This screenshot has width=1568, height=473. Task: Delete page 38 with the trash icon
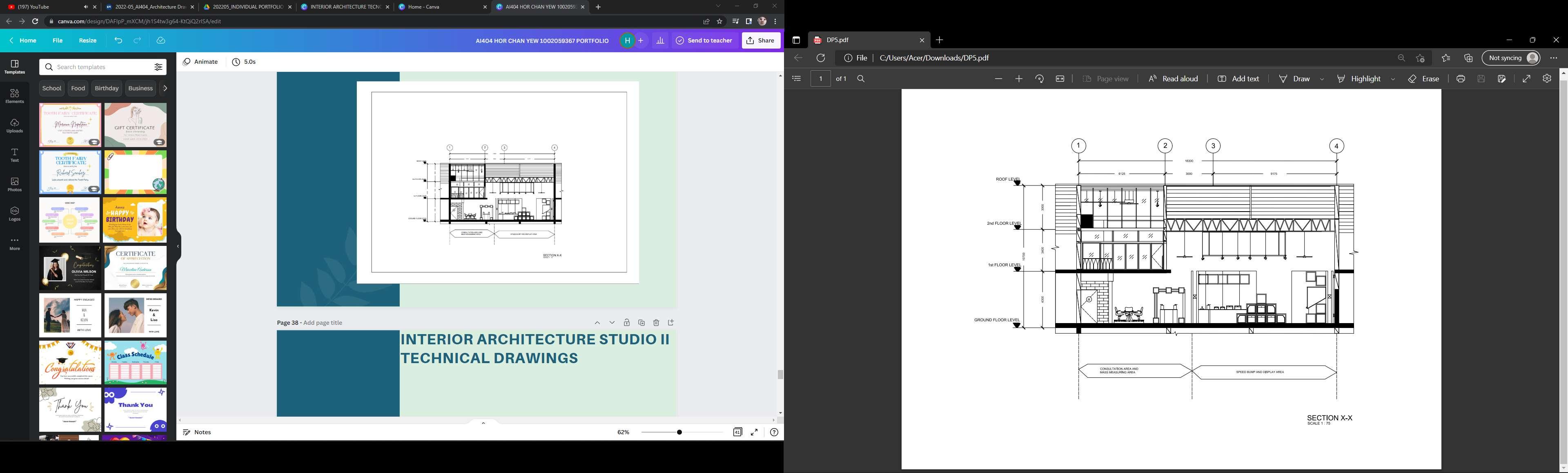click(x=656, y=323)
